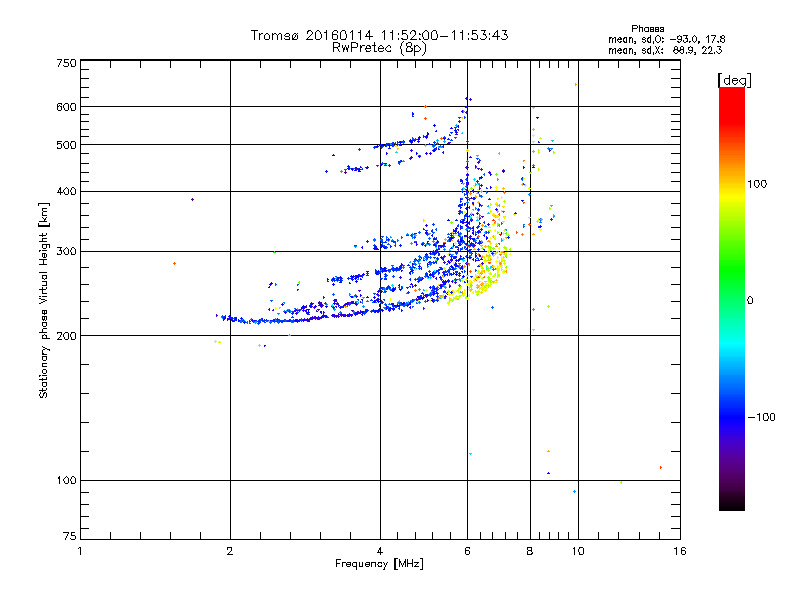The image size is (800, 600).
Task: Click the 'mean, sd,O: -93.0, 17.8' text
Action: click(x=666, y=39)
